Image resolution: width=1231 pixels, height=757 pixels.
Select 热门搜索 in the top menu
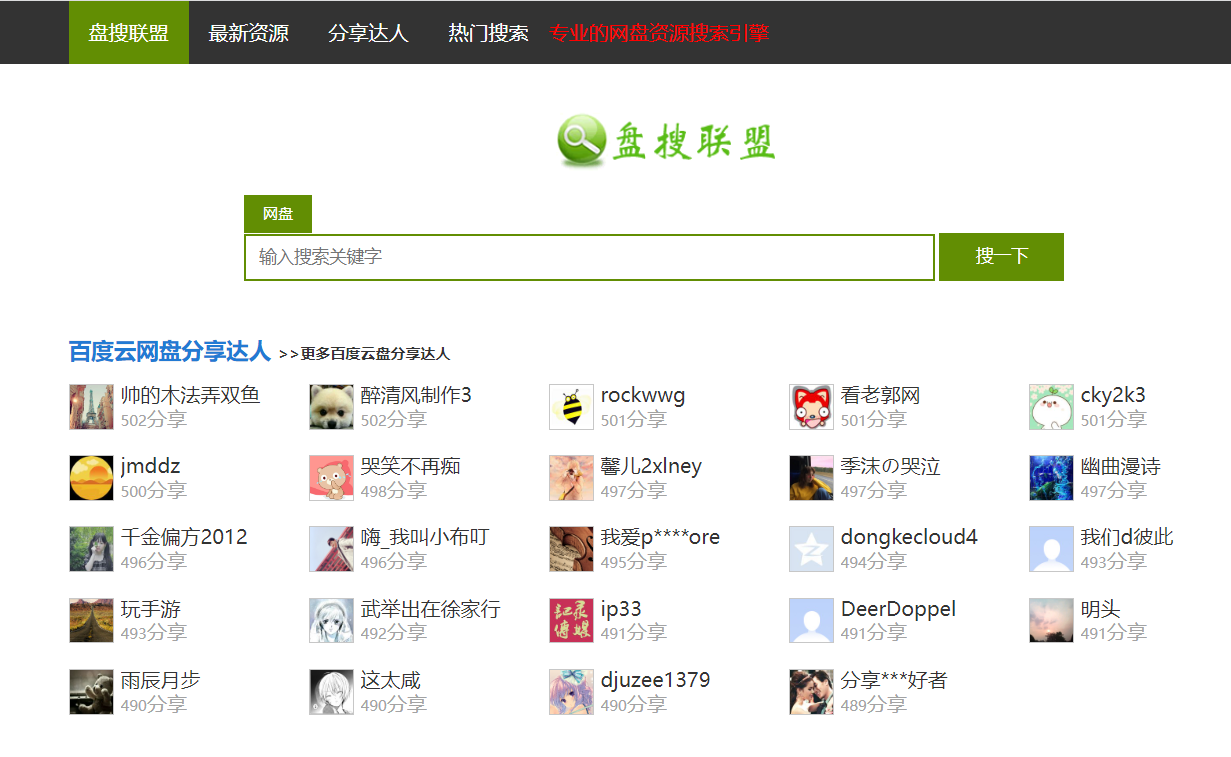488,33
